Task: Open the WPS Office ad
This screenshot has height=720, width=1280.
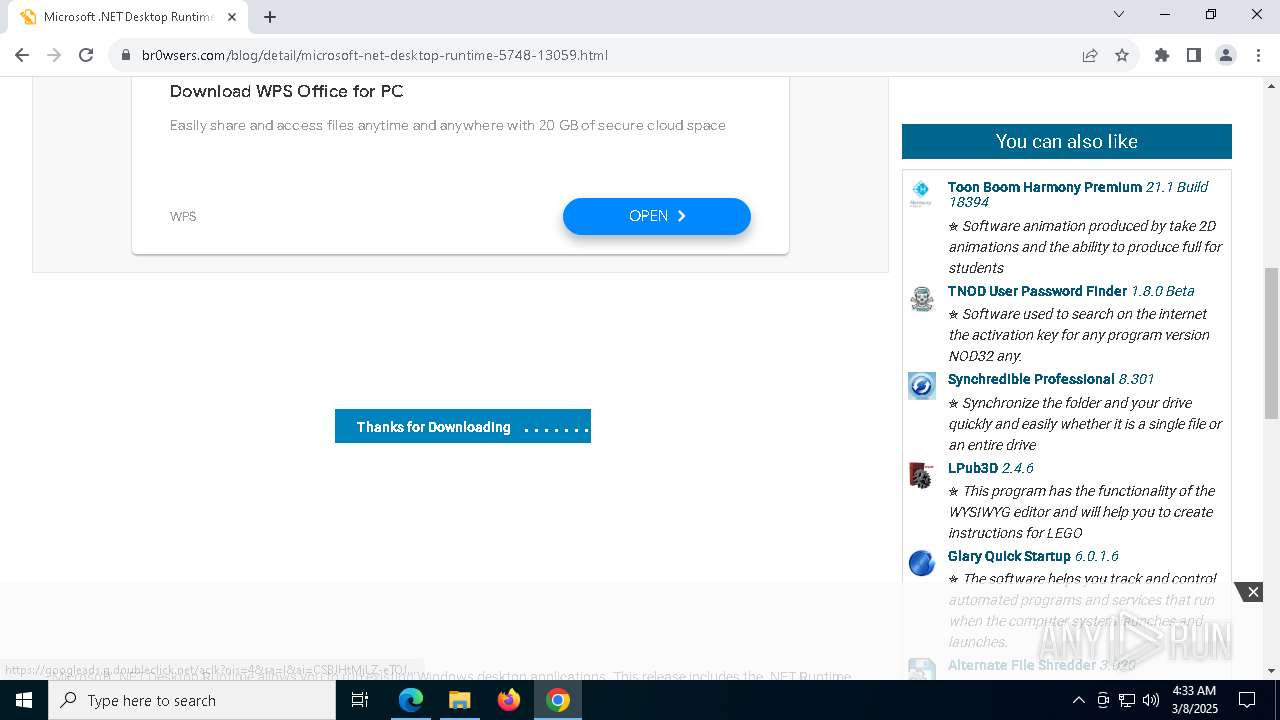Action: tap(657, 216)
